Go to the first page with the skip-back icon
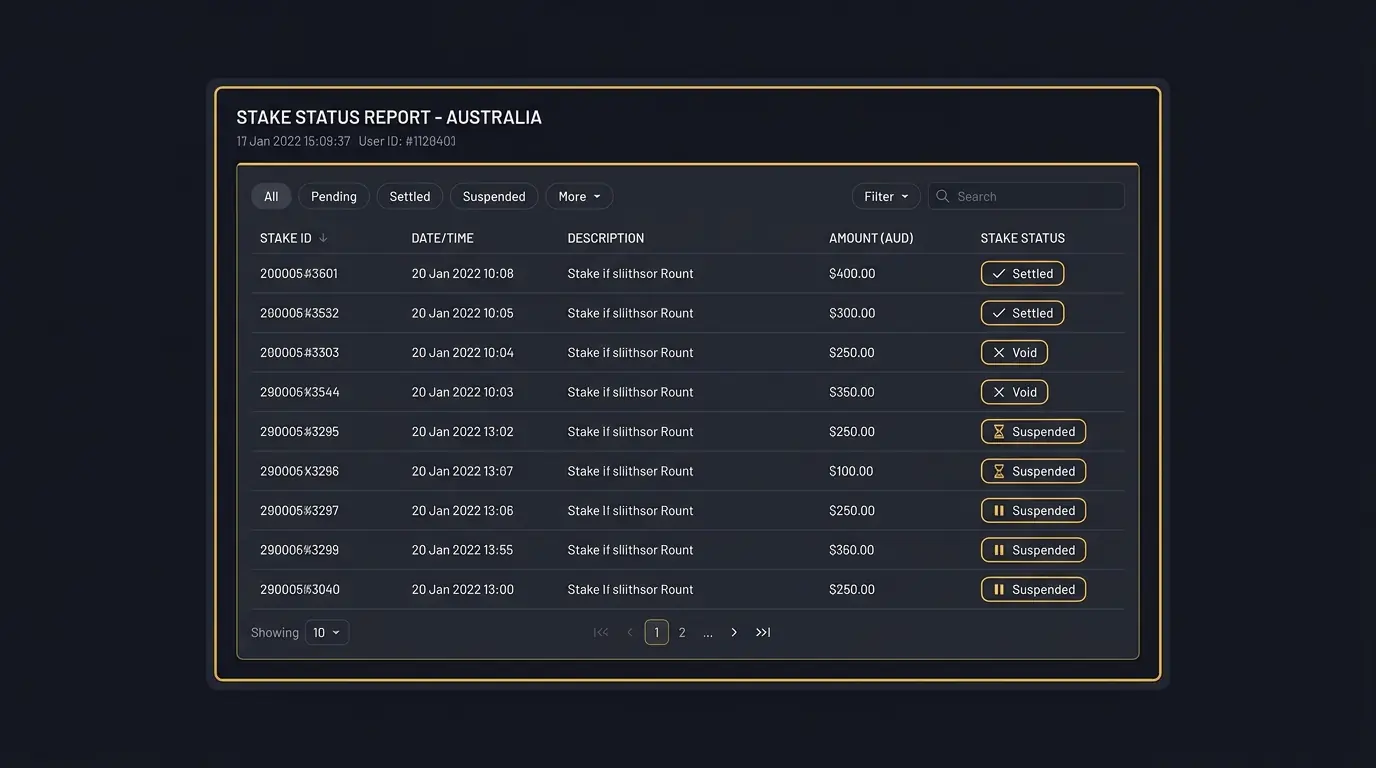1376x768 pixels. 601,632
